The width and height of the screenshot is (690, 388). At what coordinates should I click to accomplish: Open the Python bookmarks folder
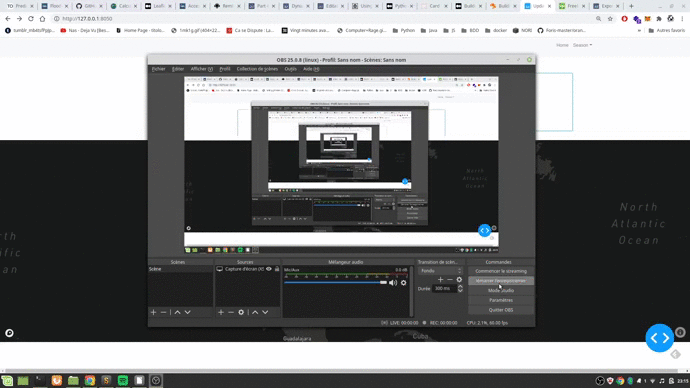tap(404, 30)
